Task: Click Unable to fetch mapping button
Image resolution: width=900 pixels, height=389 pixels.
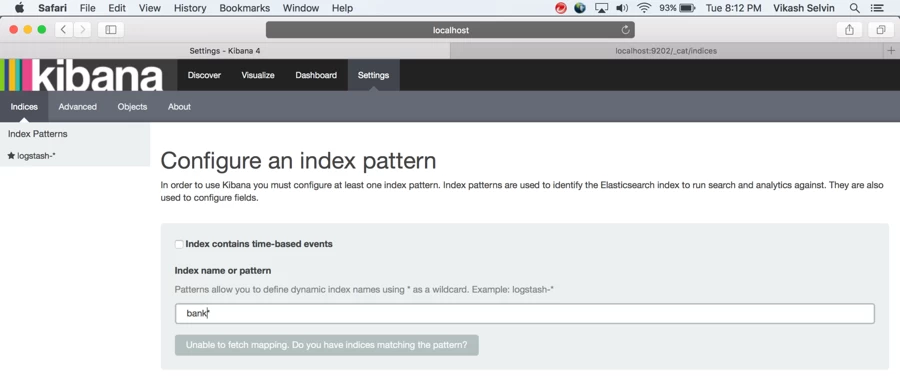Action: [327, 345]
